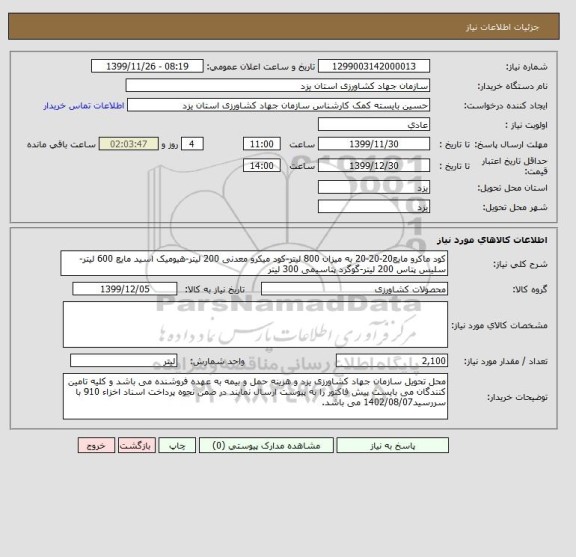The width and height of the screenshot is (576, 557).
Task: Click the خروج exit button
Action: coord(96,445)
